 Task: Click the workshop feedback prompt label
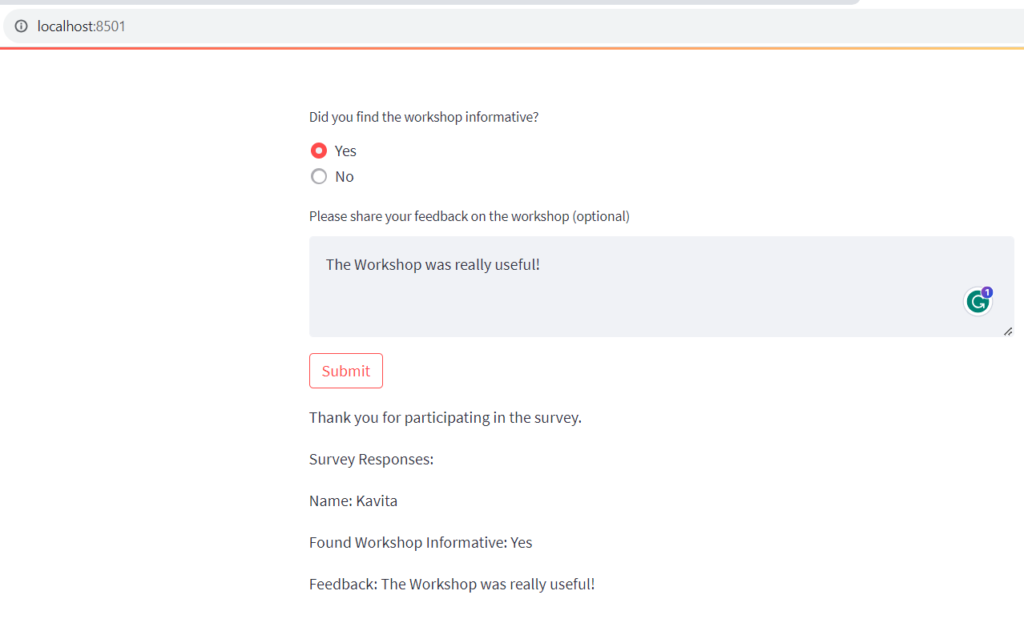coord(468,216)
